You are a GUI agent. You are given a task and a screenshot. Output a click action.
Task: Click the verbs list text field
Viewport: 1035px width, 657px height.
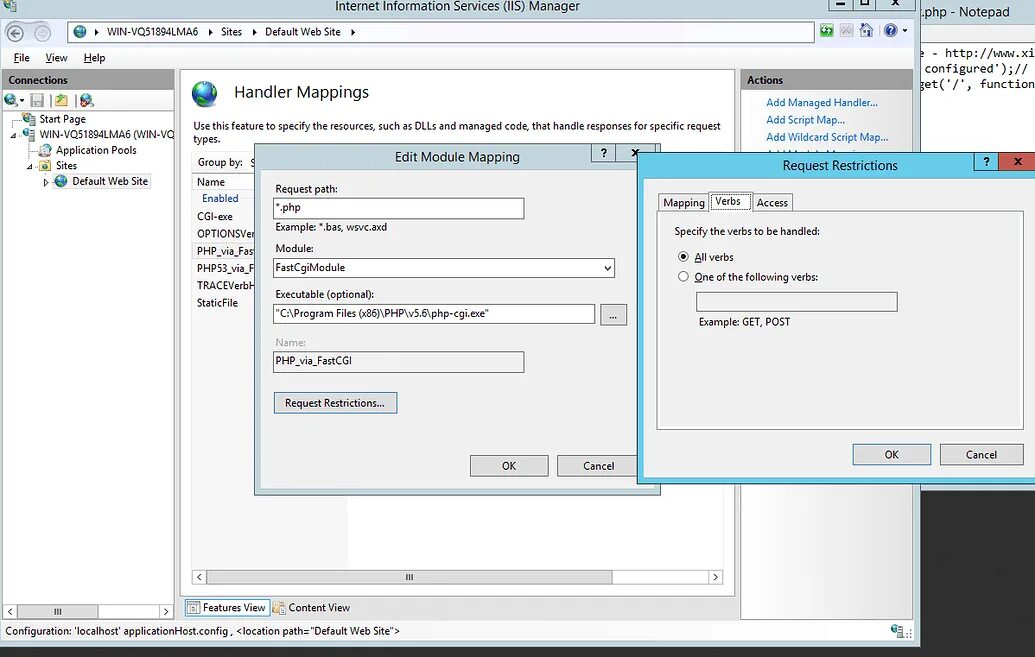click(x=797, y=302)
